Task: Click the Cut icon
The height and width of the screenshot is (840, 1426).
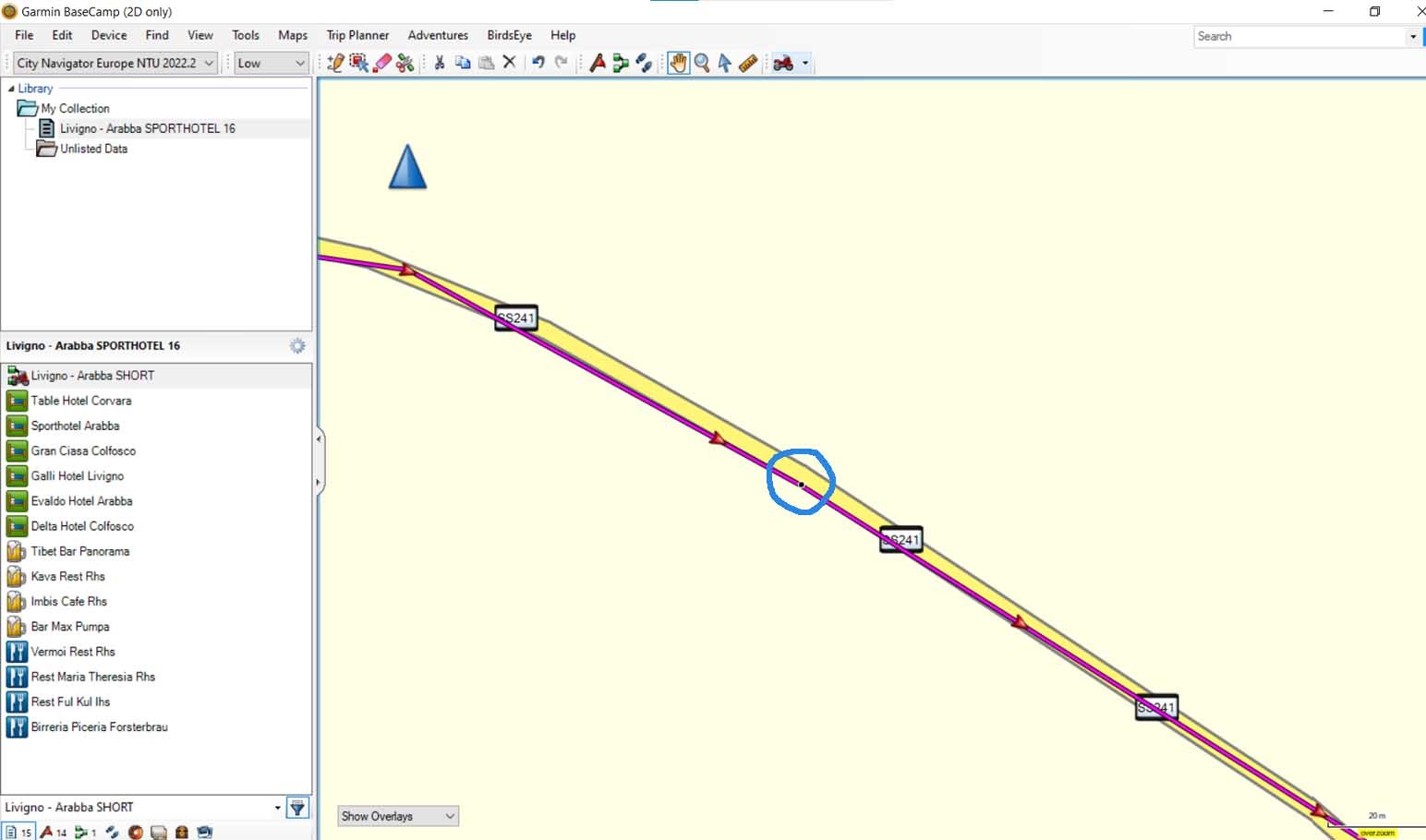Action: pos(440,63)
